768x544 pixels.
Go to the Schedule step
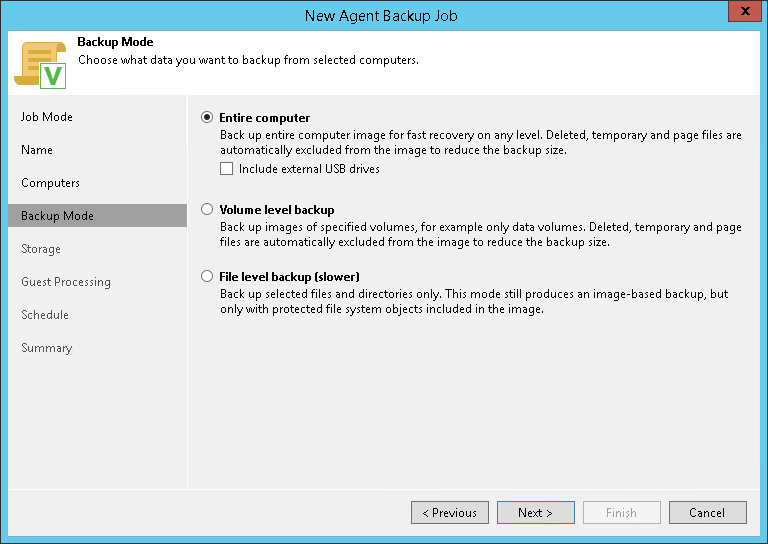(x=45, y=315)
